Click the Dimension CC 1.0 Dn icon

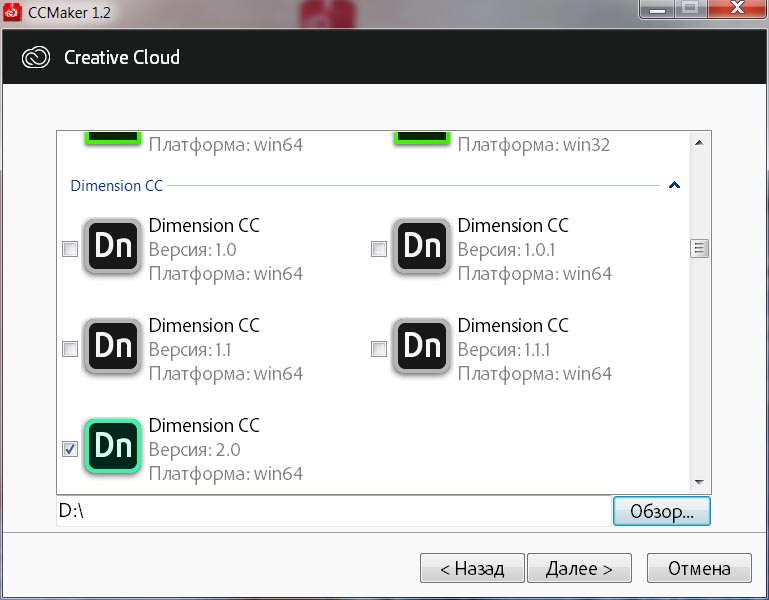(x=112, y=246)
